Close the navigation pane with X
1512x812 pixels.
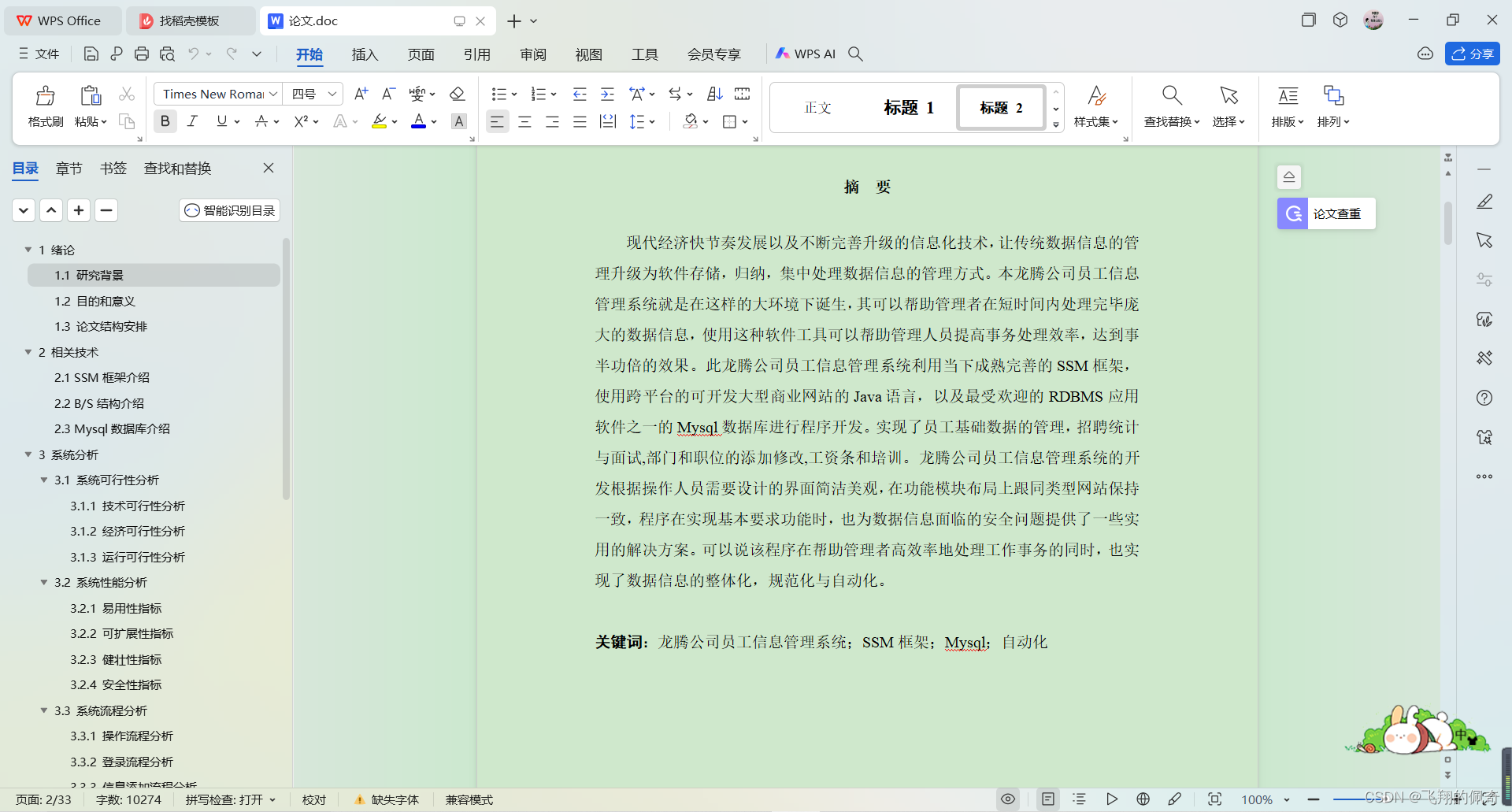269,168
